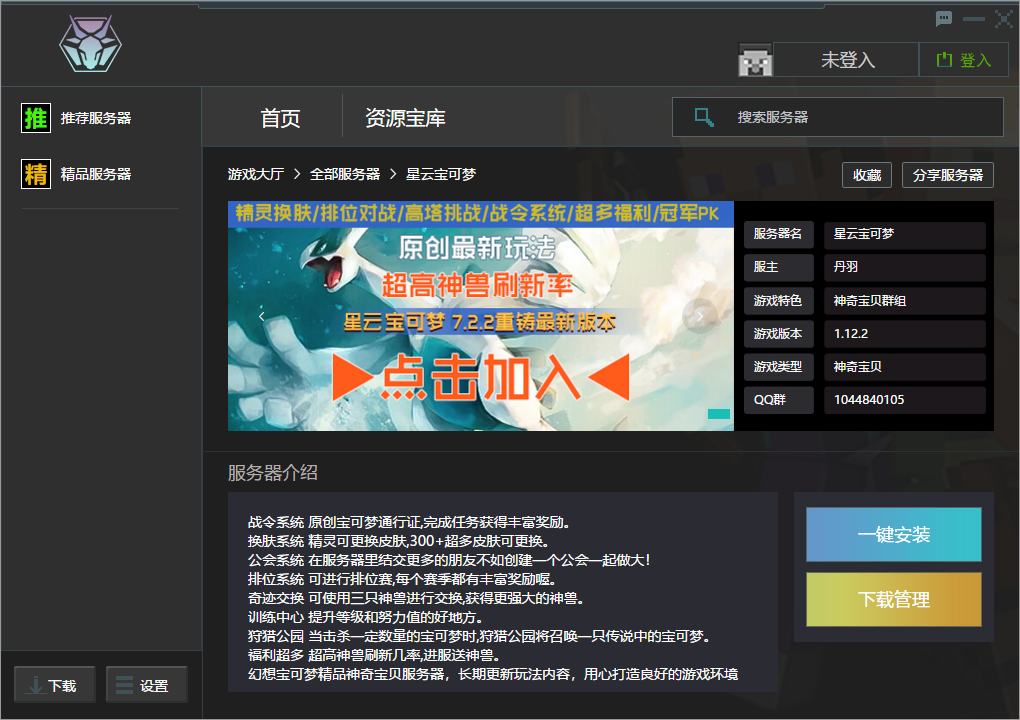Toggle 收藏 to favorite this server
1020x720 pixels.
point(866,174)
